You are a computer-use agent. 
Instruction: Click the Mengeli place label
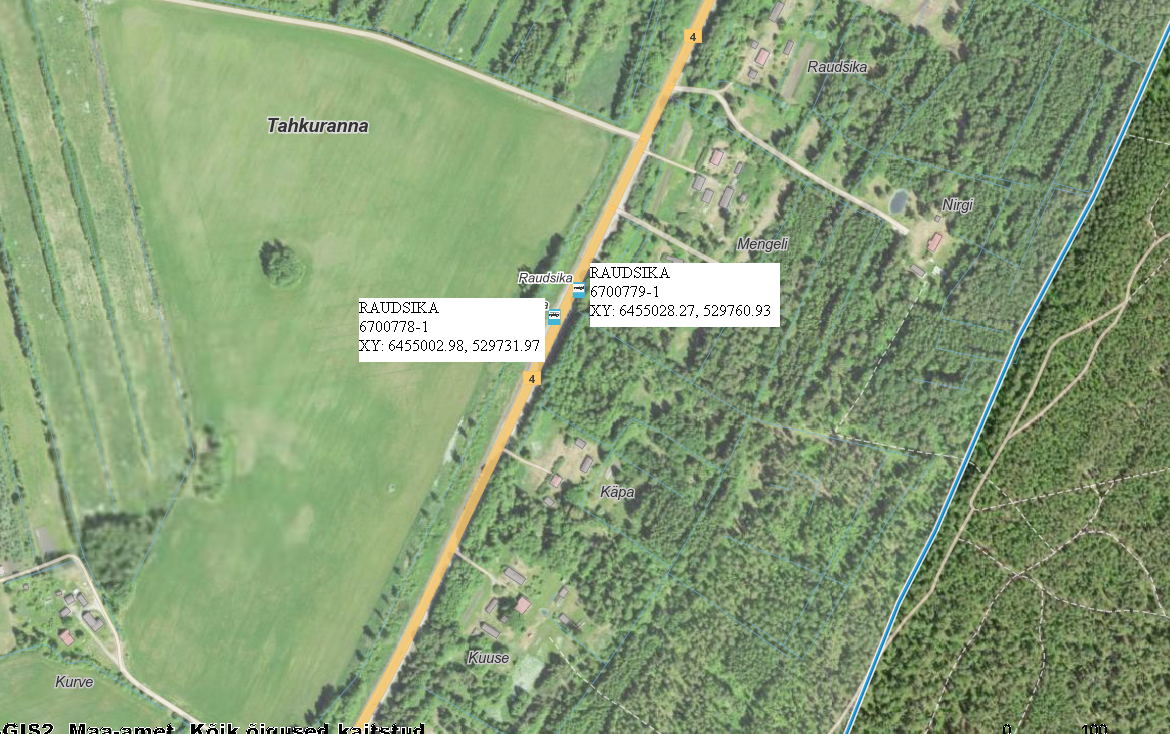pyautogui.click(x=763, y=244)
